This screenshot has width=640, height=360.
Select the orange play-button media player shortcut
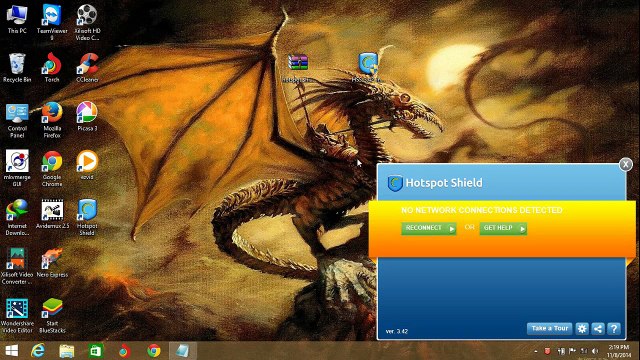87,166
